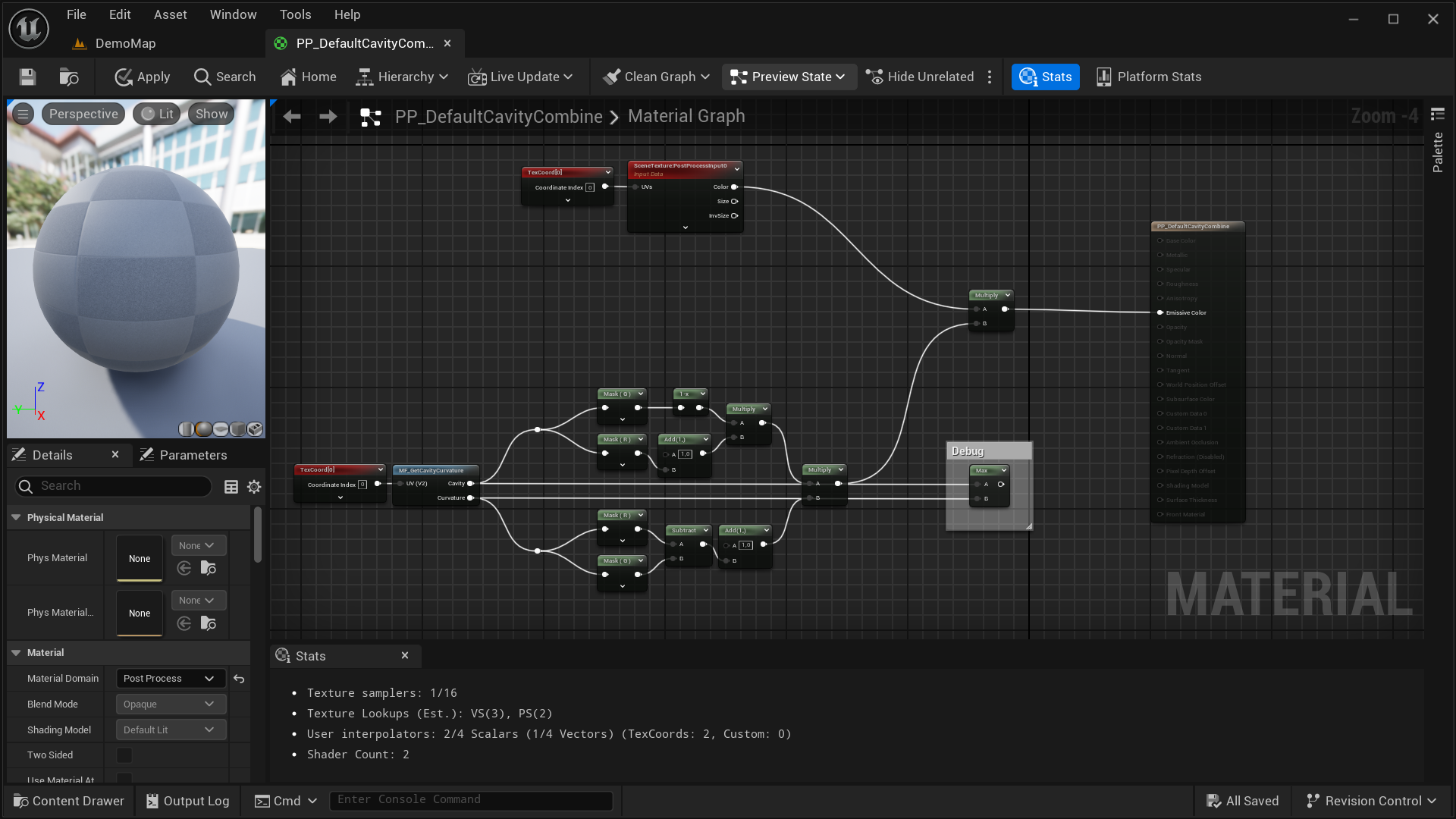The width and height of the screenshot is (1456, 819).
Task: Open the Hierarchy dropdown
Action: (402, 77)
